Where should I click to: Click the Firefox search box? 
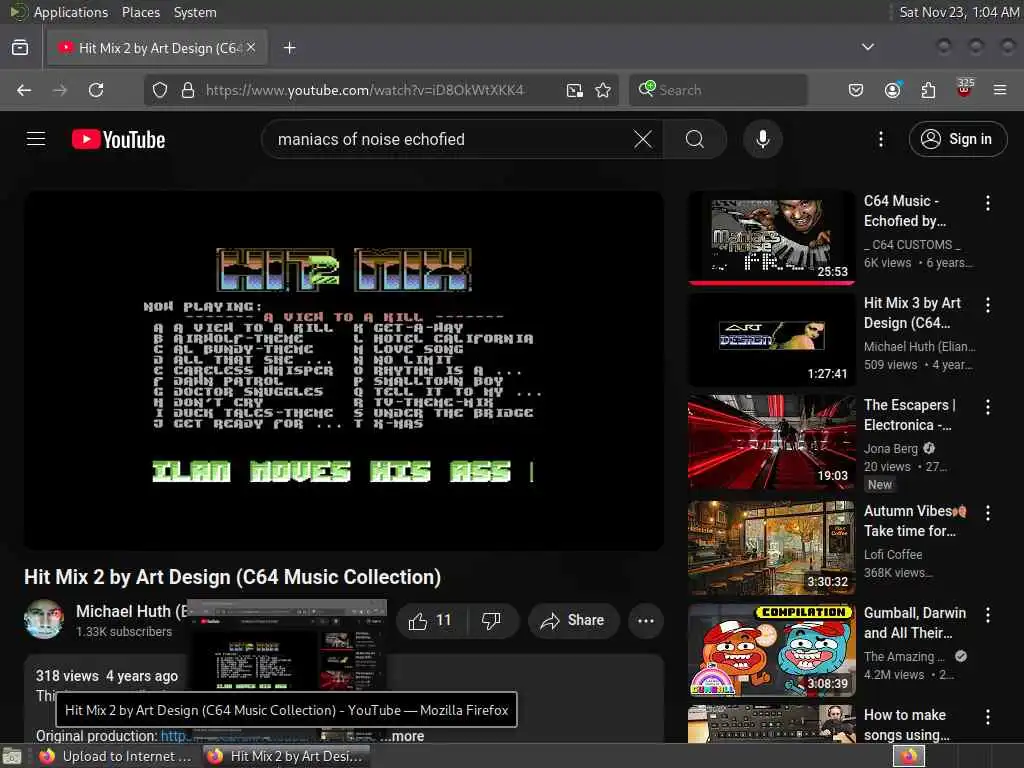[x=718, y=90]
